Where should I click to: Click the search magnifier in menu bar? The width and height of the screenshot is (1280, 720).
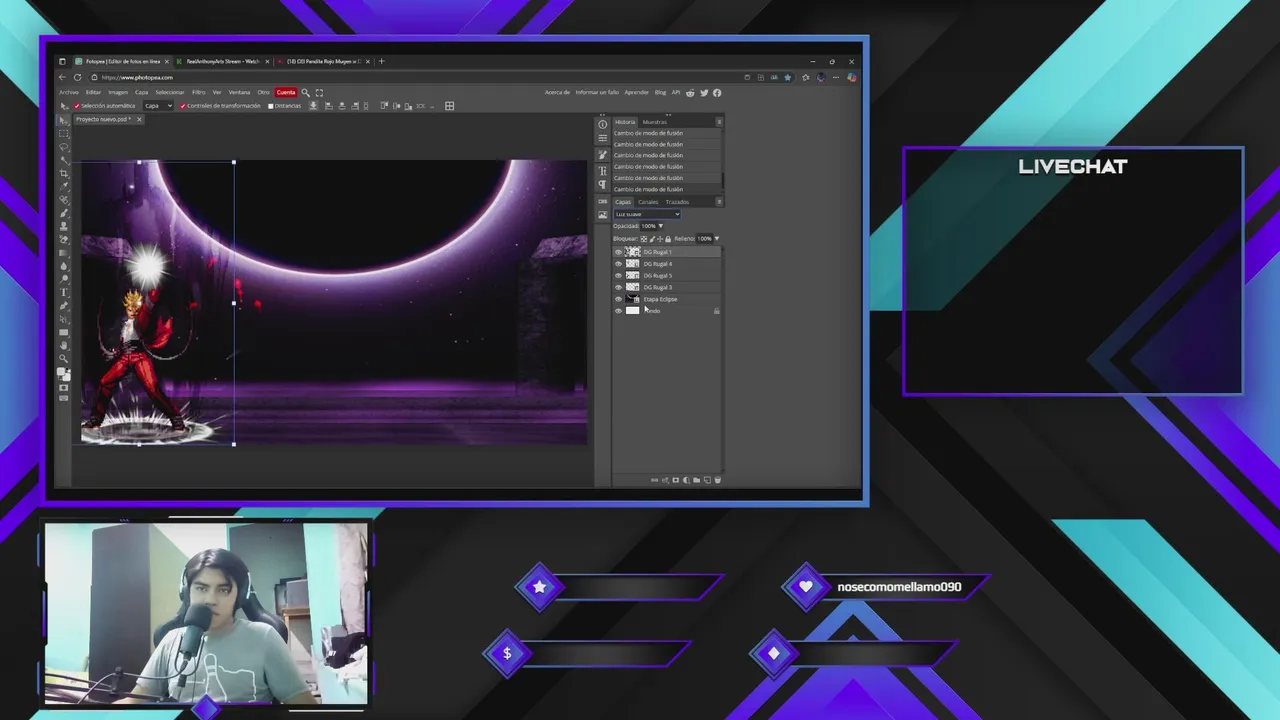(305, 92)
